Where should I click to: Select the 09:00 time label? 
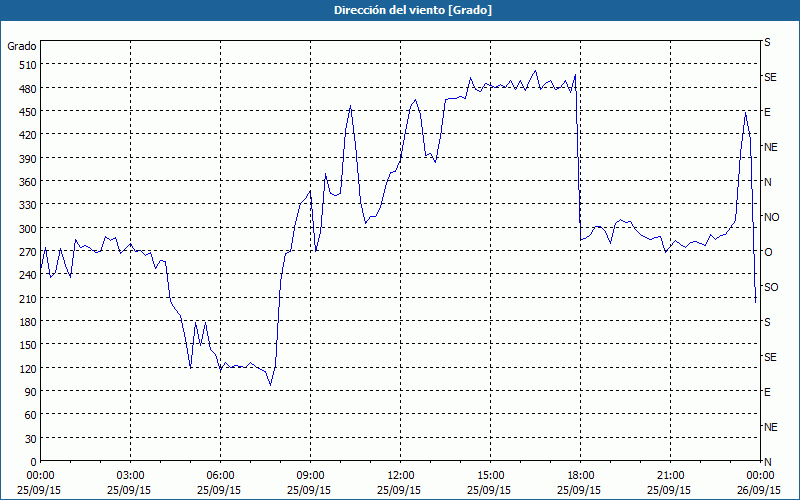tap(310, 476)
